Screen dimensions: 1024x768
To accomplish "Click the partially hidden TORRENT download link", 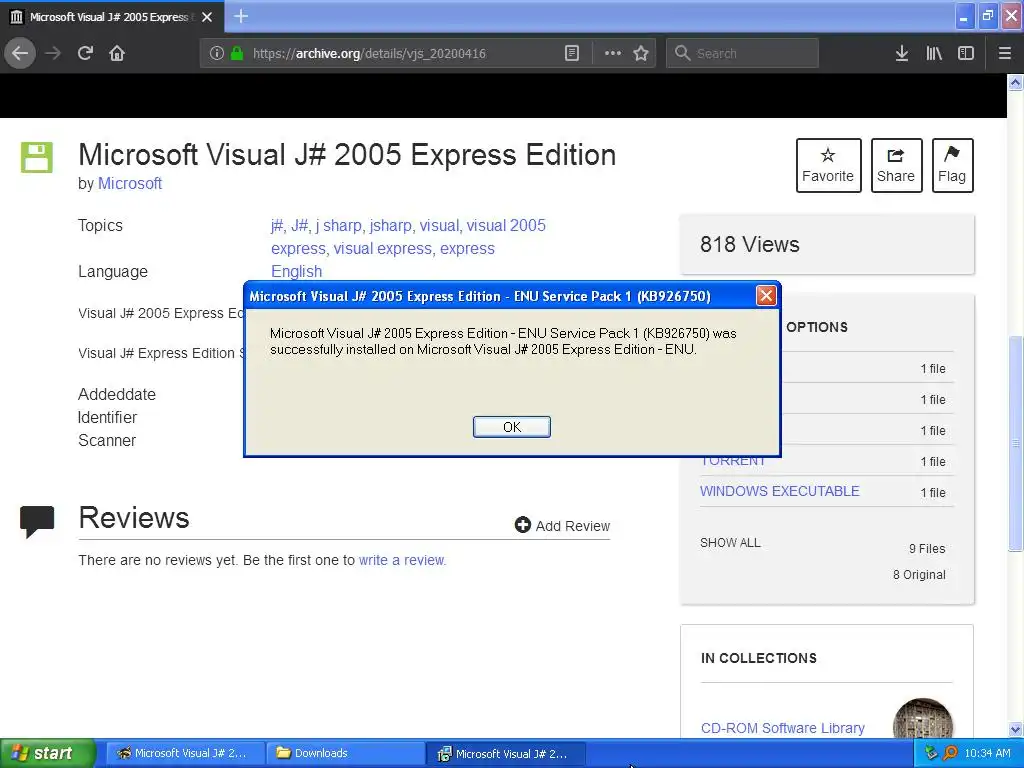I will click(733, 462).
